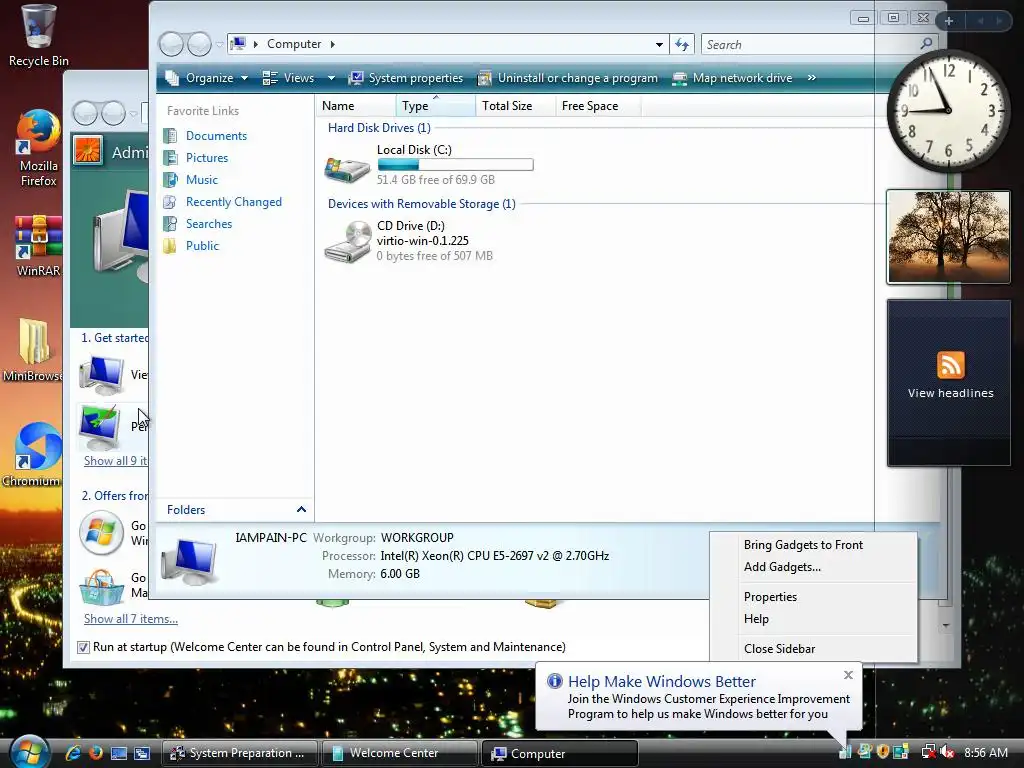Click the Windows Start orb
The image size is (1024, 768).
click(29, 751)
